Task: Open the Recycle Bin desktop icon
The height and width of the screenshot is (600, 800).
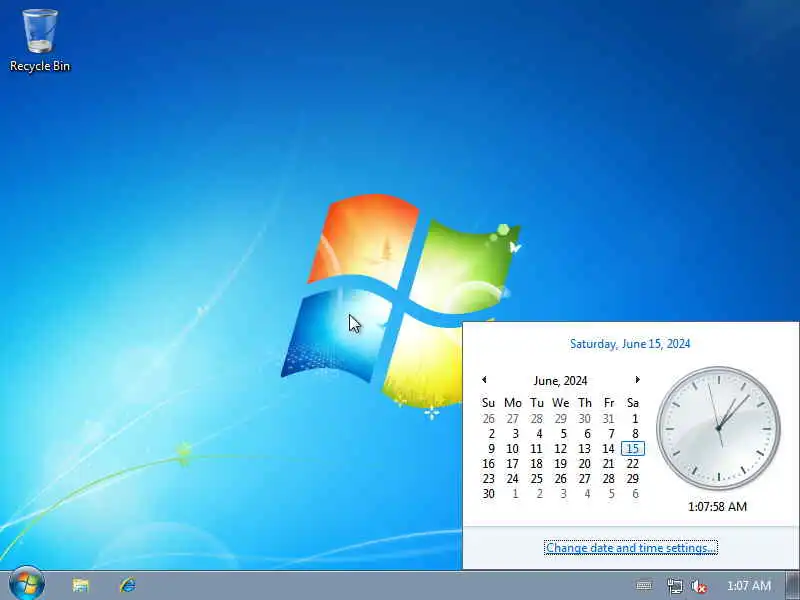Action: (40, 41)
